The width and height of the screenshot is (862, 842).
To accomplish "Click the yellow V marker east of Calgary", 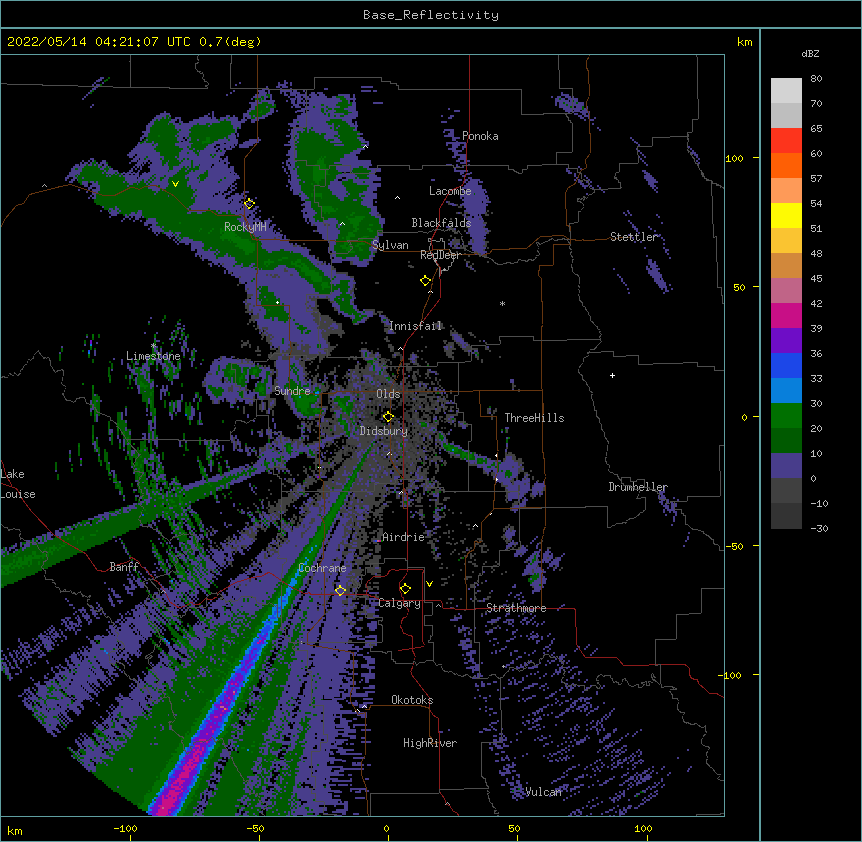I will click(x=429, y=584).
